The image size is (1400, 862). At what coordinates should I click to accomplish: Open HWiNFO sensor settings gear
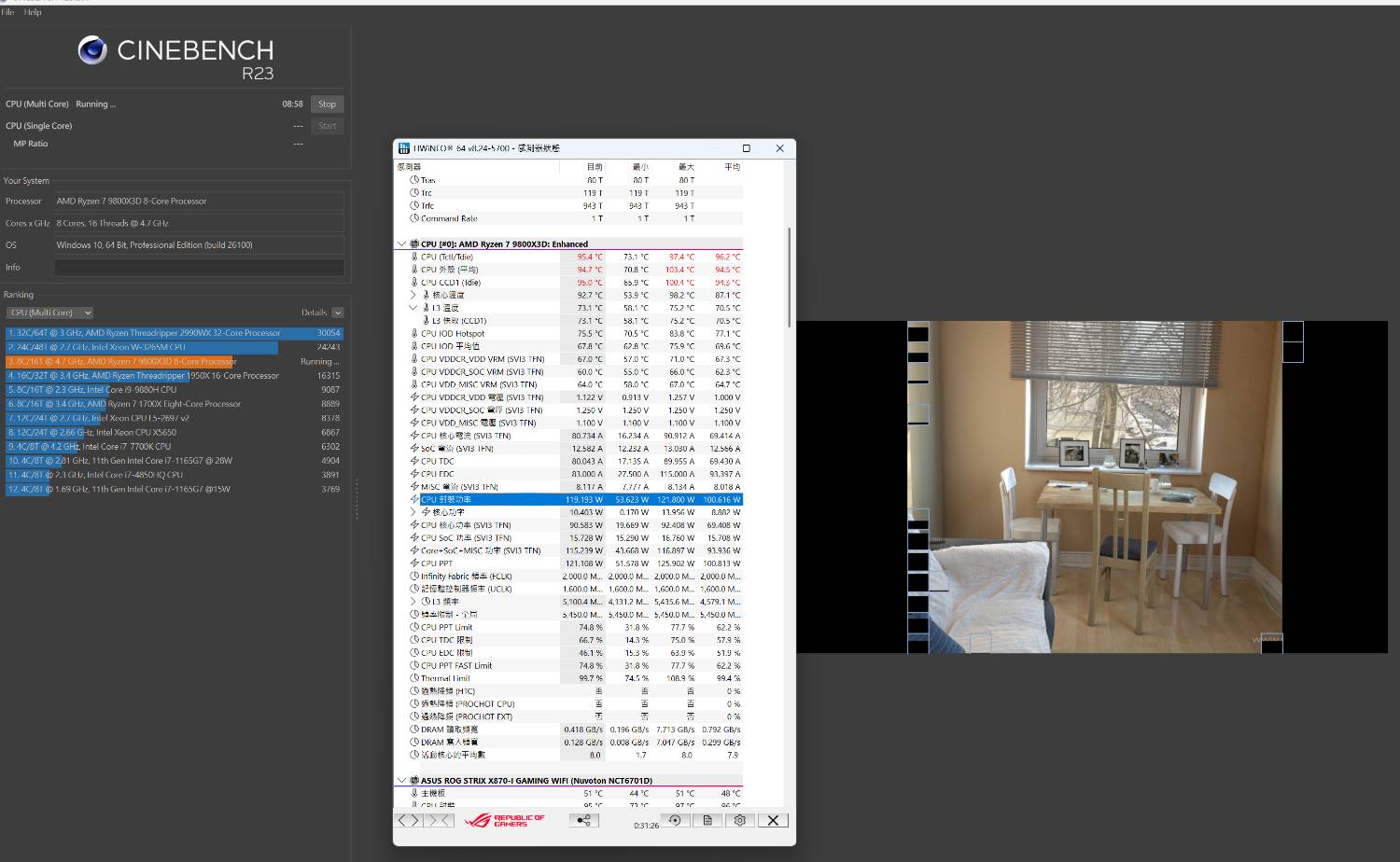click(740, 820)
